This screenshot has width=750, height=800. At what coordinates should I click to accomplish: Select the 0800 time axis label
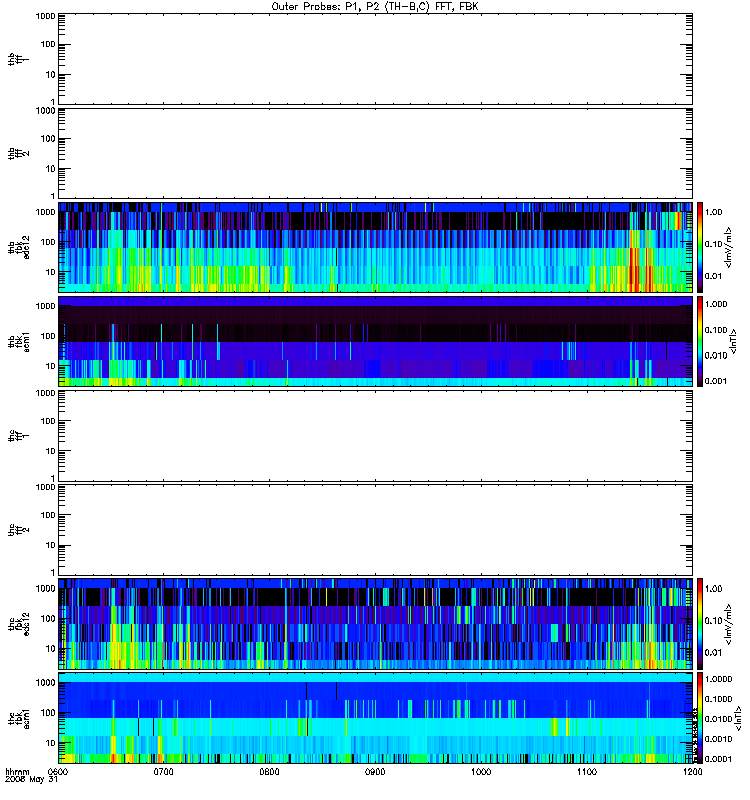pyautogui.click(x=269, y=772)
